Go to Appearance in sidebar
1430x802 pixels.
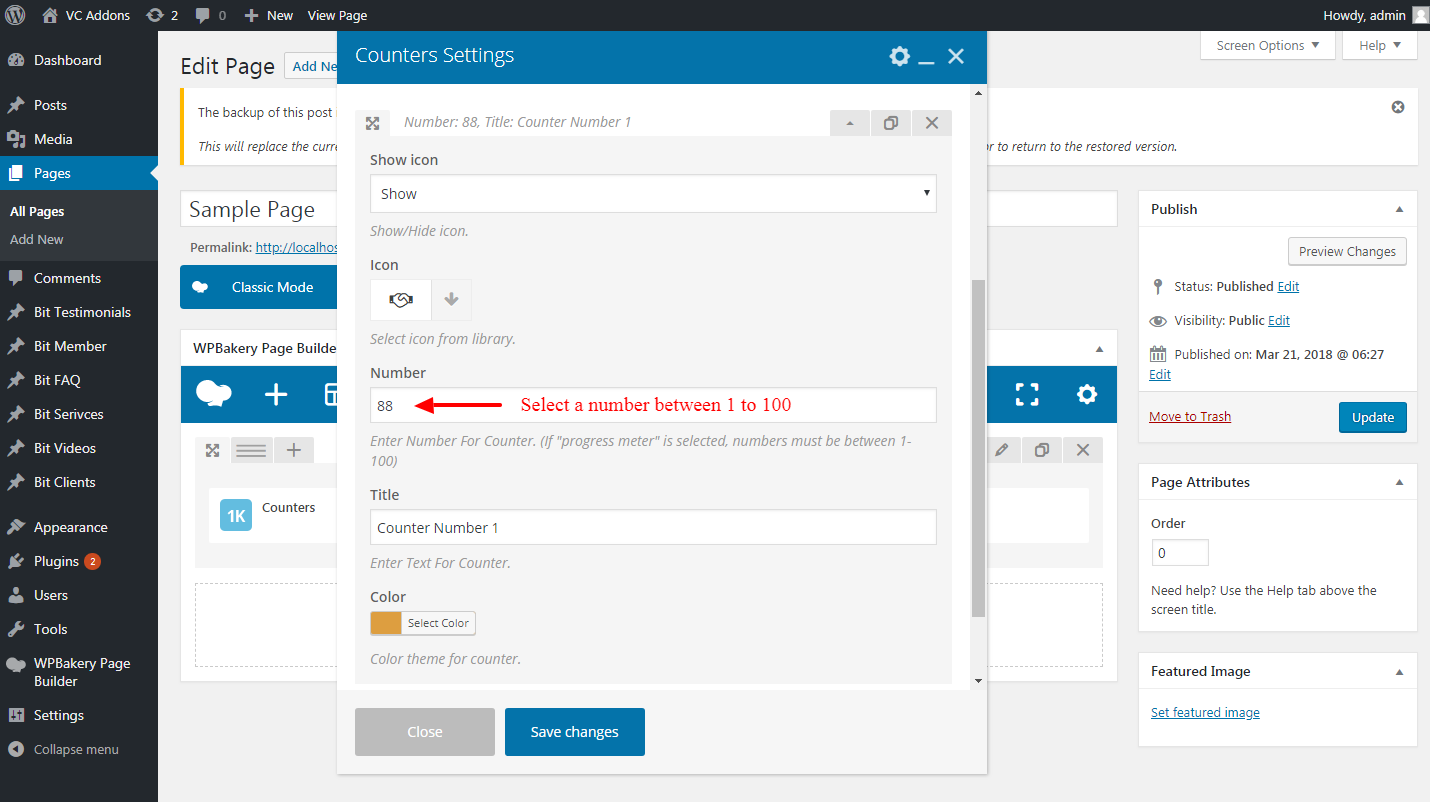70,527
